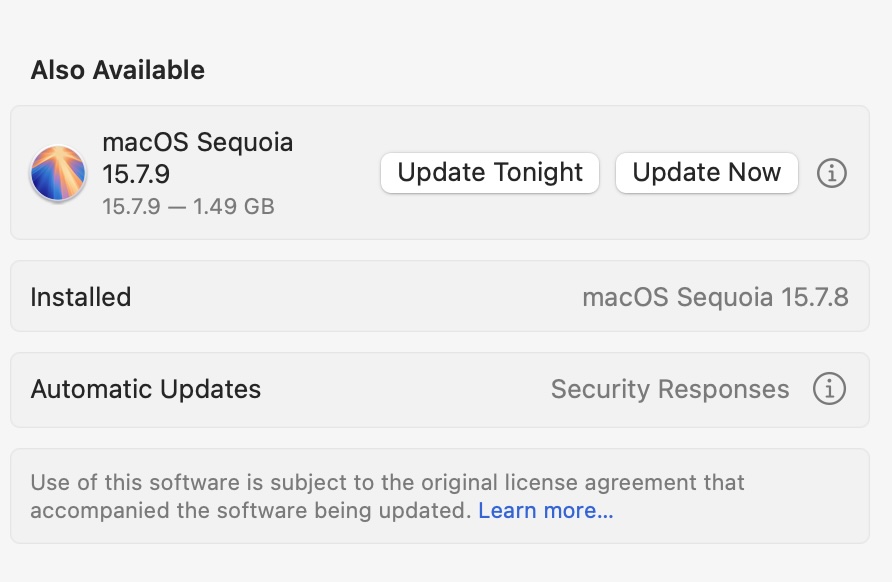Select the Automatic Updates label
Viewport: 892px width, 582px height.
[146, 389]
